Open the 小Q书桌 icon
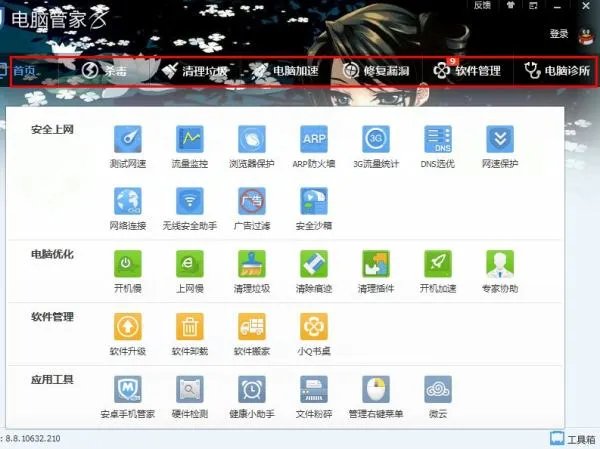Image resolution: width=600 pixels, height=449 pixels. 313,327
